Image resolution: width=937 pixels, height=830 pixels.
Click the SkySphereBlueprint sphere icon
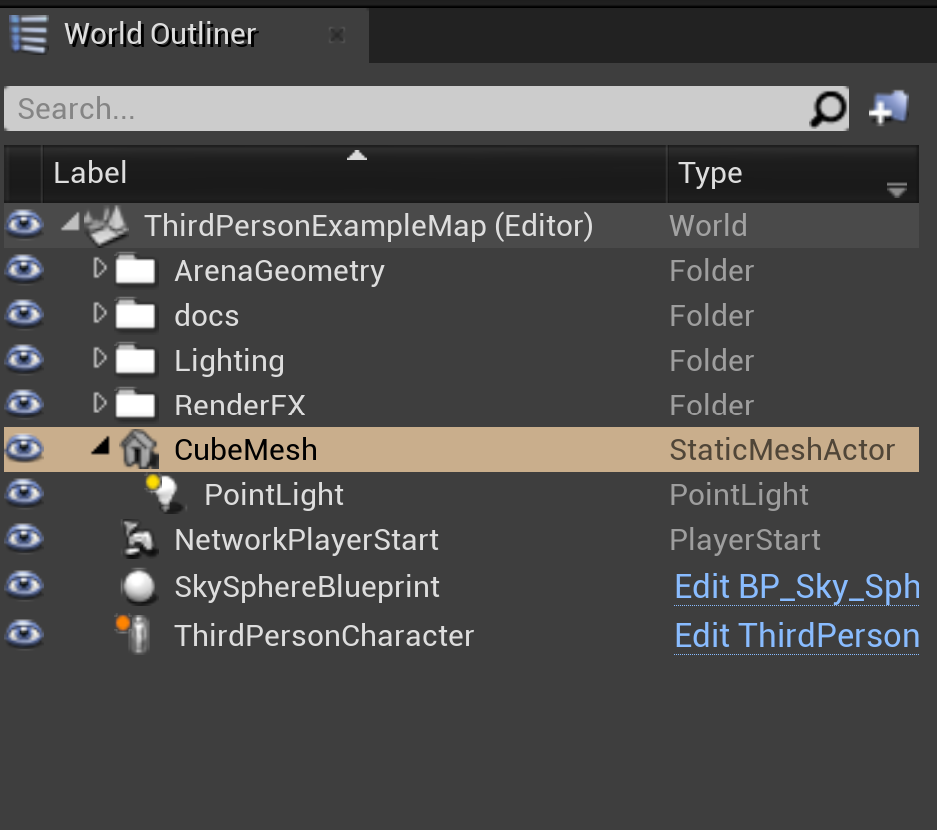coord(139,586)
